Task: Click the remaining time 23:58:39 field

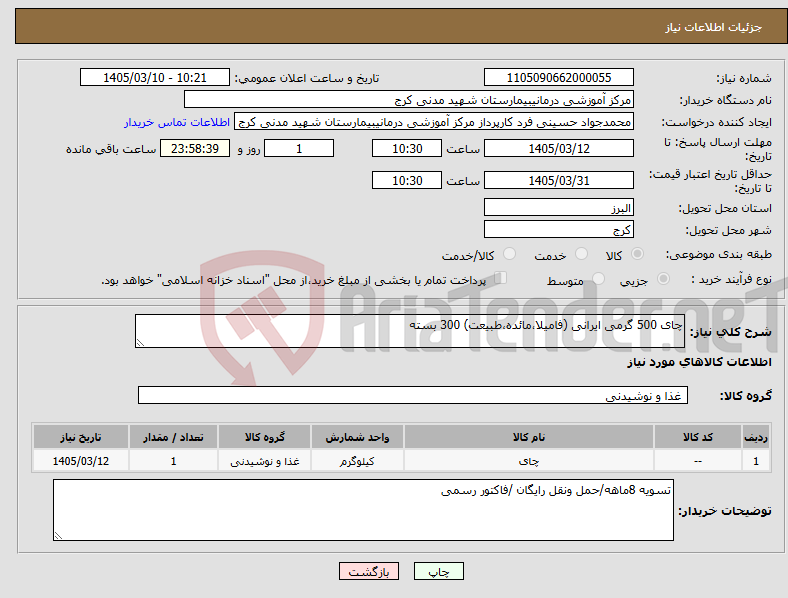Action: point(195,148)
